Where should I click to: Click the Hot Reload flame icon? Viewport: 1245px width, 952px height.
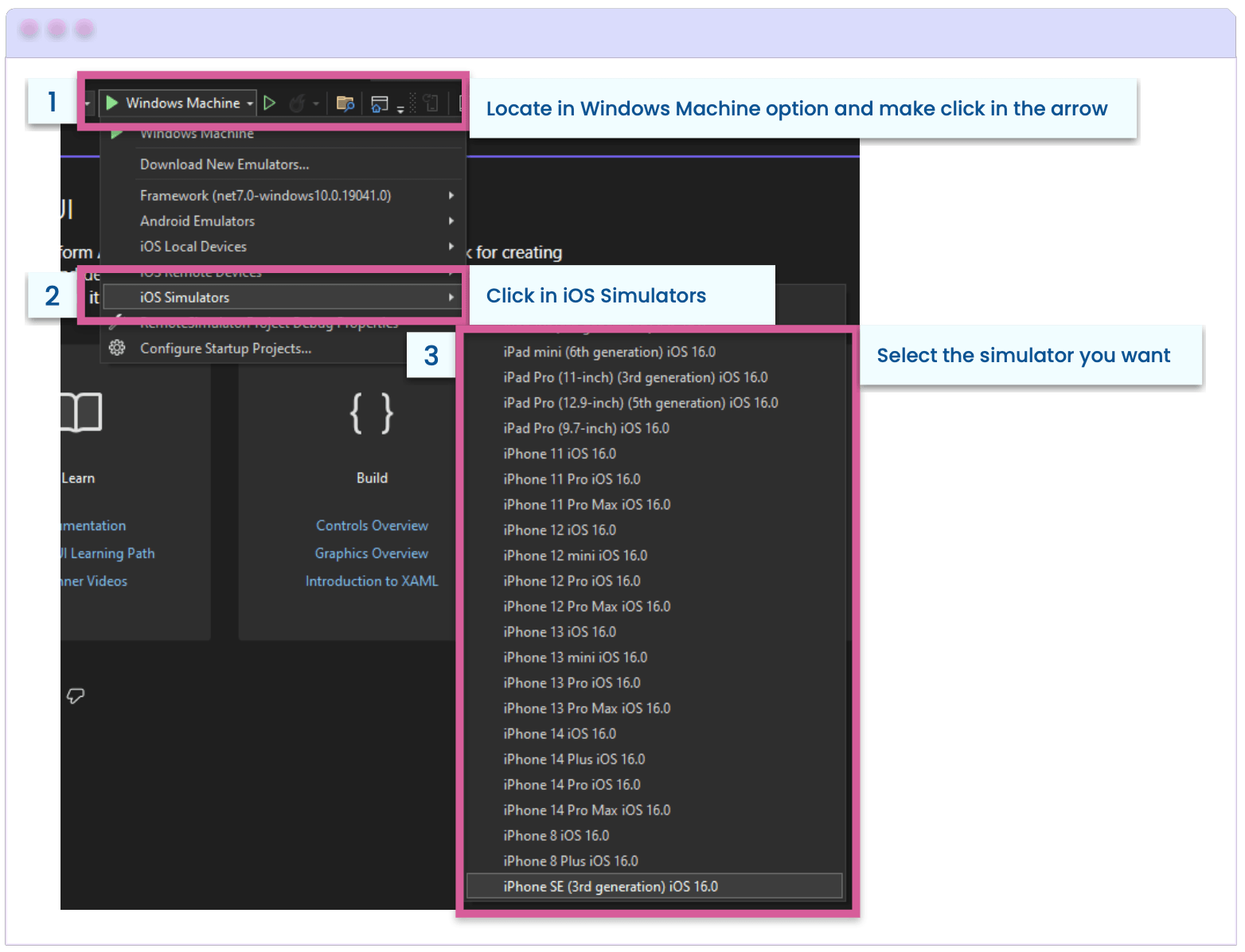[297, 103]
